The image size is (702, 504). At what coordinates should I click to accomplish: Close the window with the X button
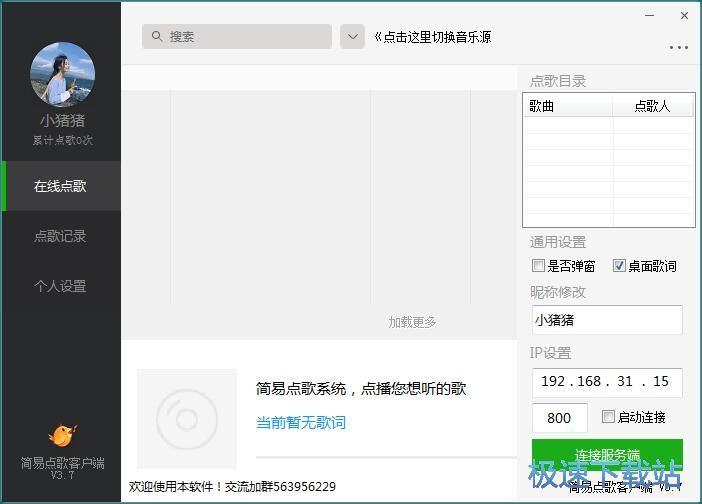685,15
